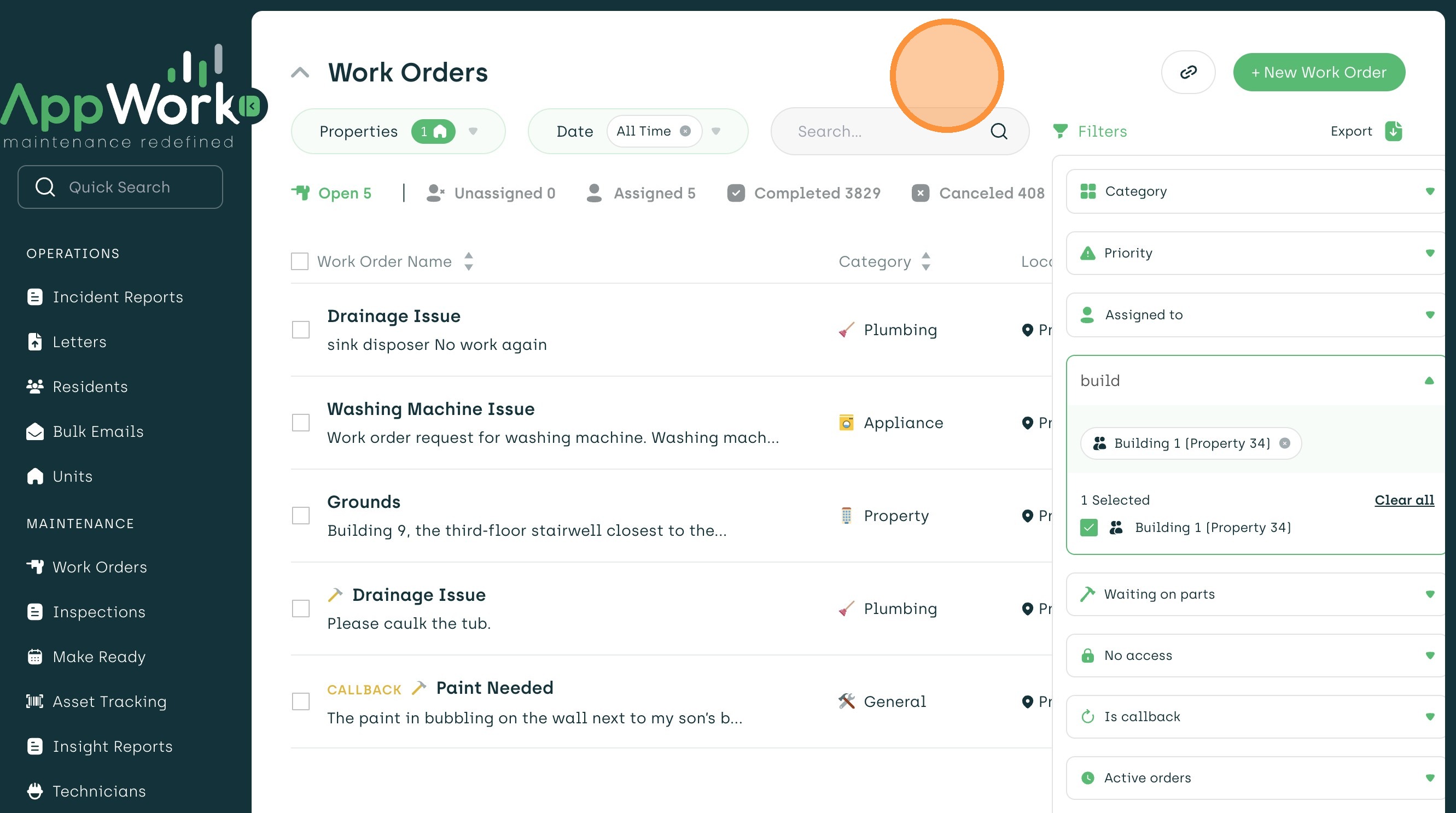The height and width of the screenshot is (813, 1456).
Task: Clear the All Time date filter
Action: 685,131
